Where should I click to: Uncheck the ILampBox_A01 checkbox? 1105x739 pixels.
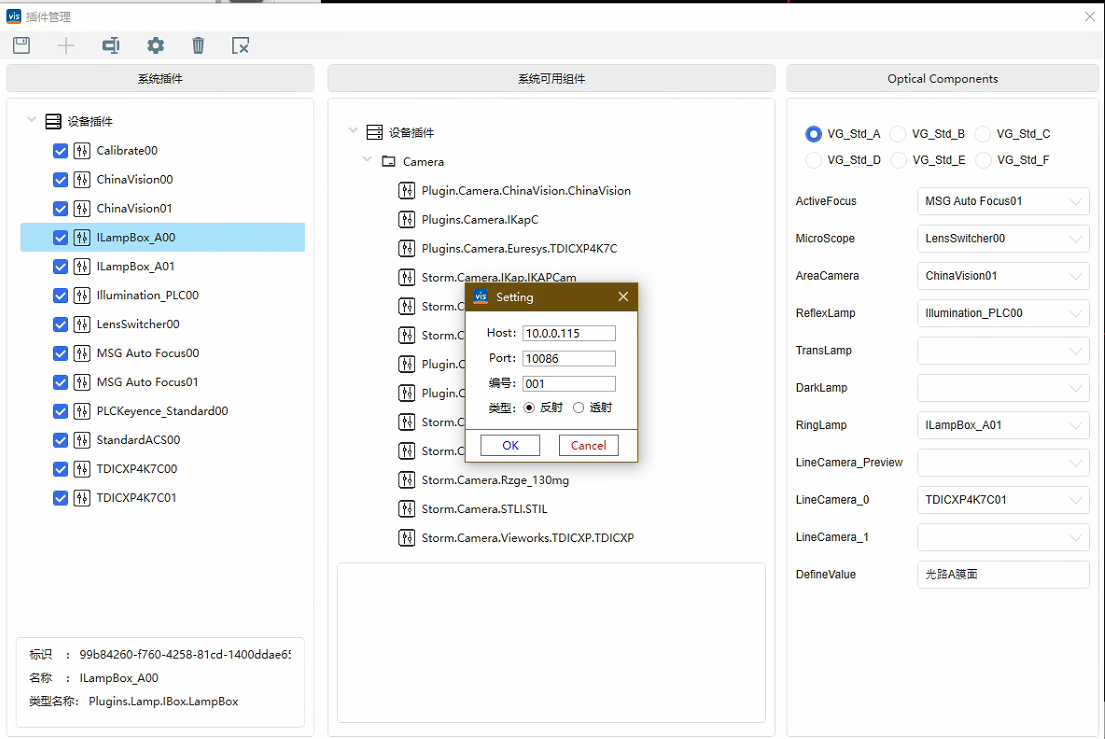coord(61,266)
